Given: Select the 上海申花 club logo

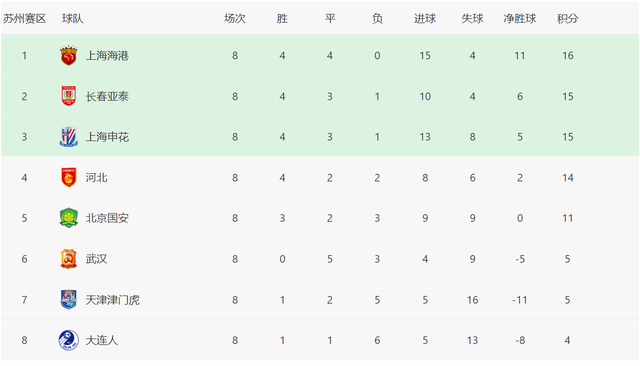Looking at the screenshot, I should pyautogui.click(x=69, y=137).
